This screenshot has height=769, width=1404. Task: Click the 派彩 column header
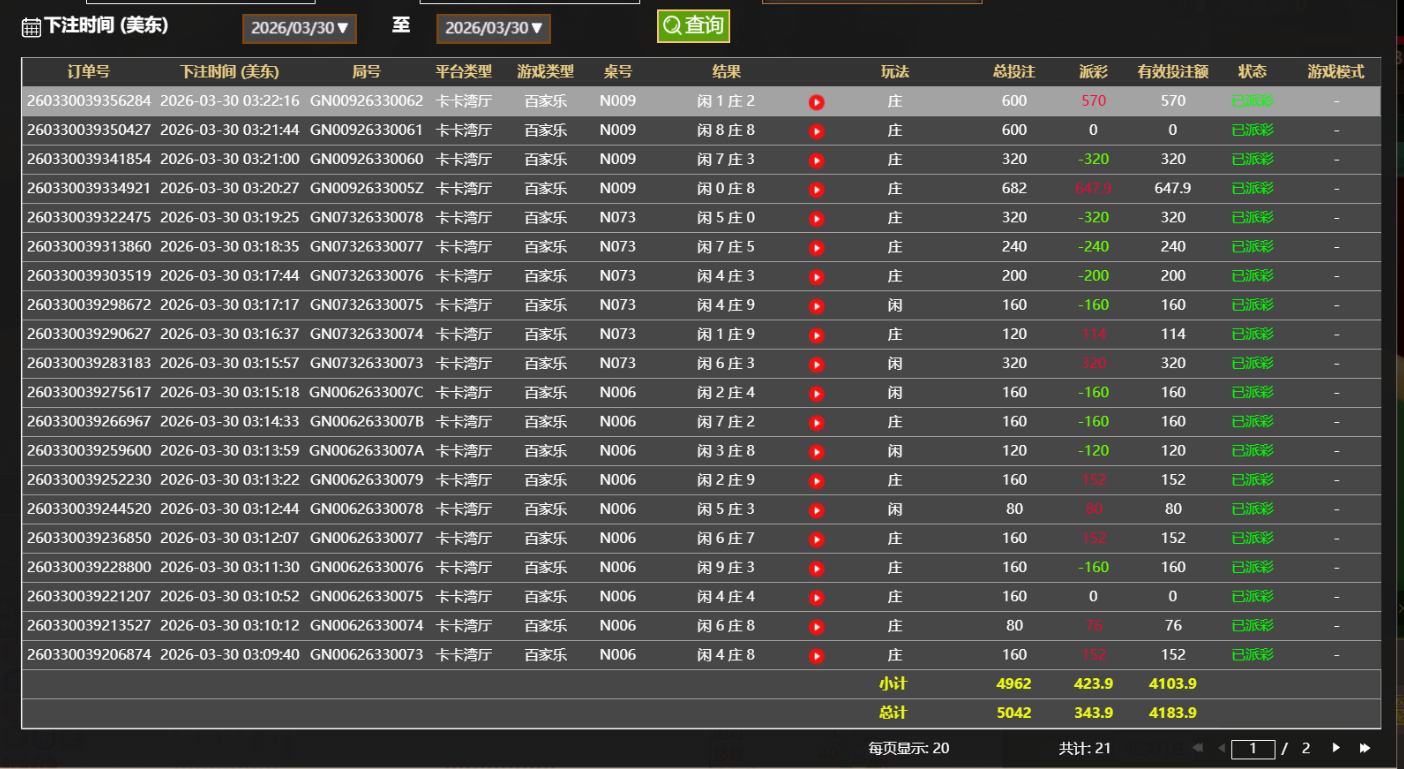[x=1093, y=72]
